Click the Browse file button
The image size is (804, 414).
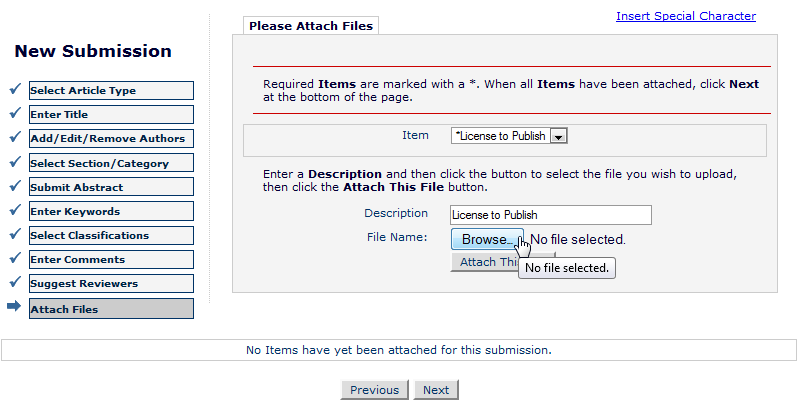pos(487,239)
